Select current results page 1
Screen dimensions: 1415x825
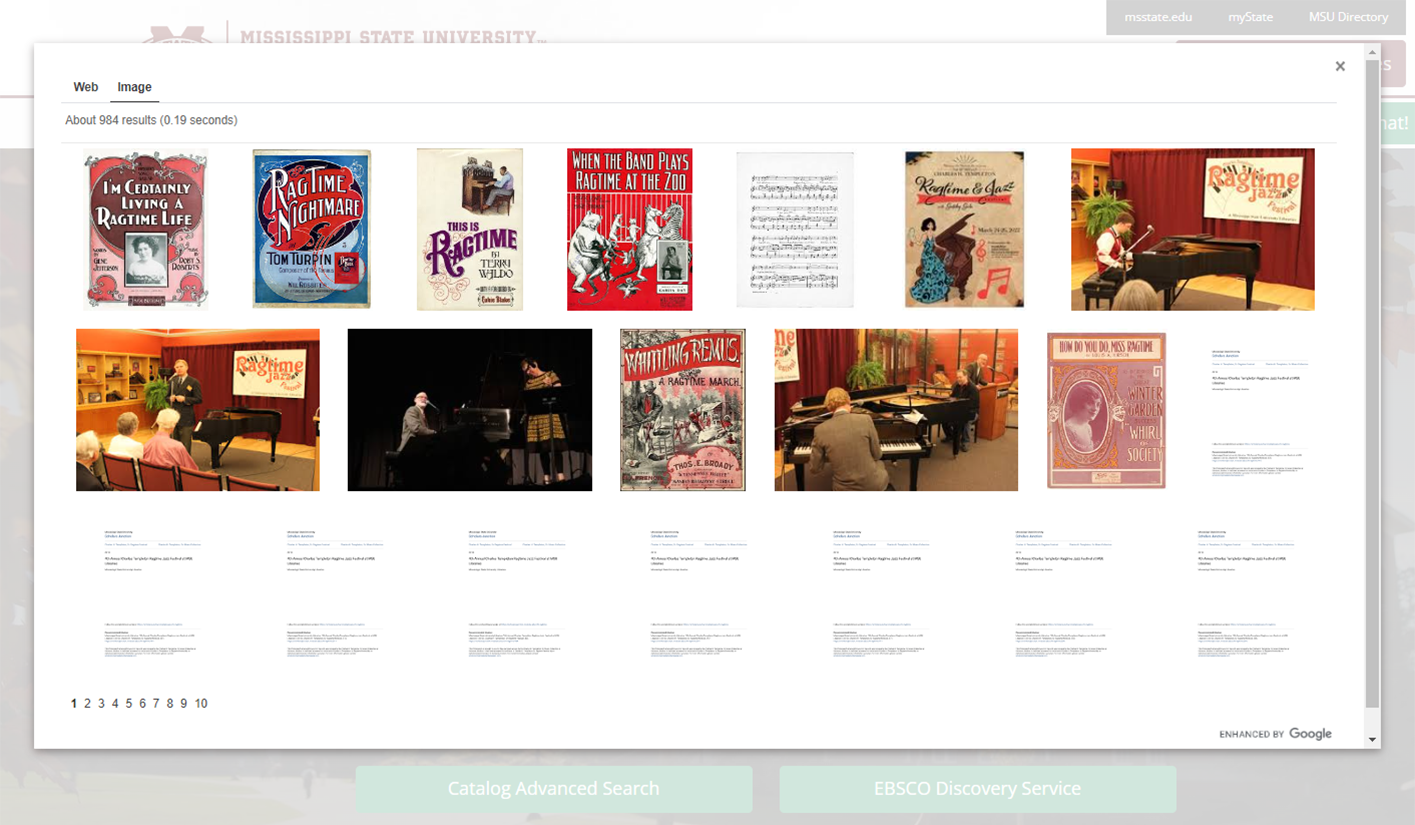pos(74,704)
